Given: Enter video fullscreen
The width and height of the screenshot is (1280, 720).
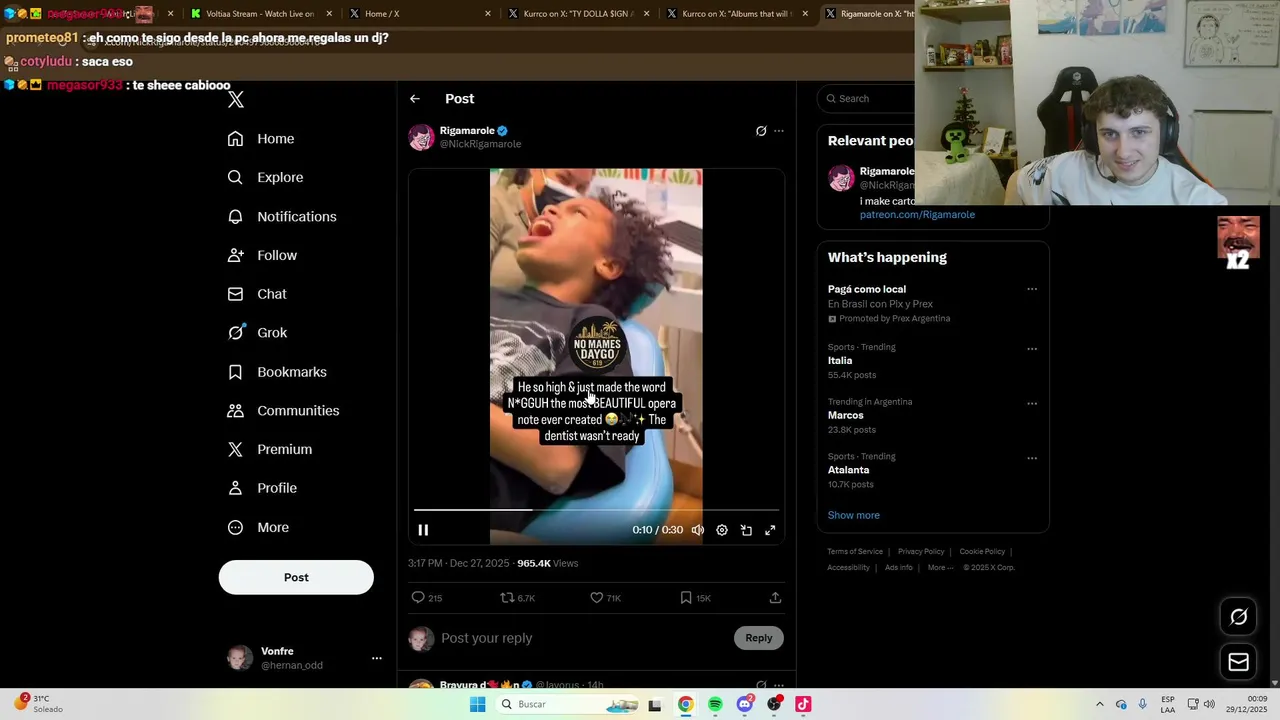Looking at the screenshot, I should pyautogui.click(x=770, y=530).
